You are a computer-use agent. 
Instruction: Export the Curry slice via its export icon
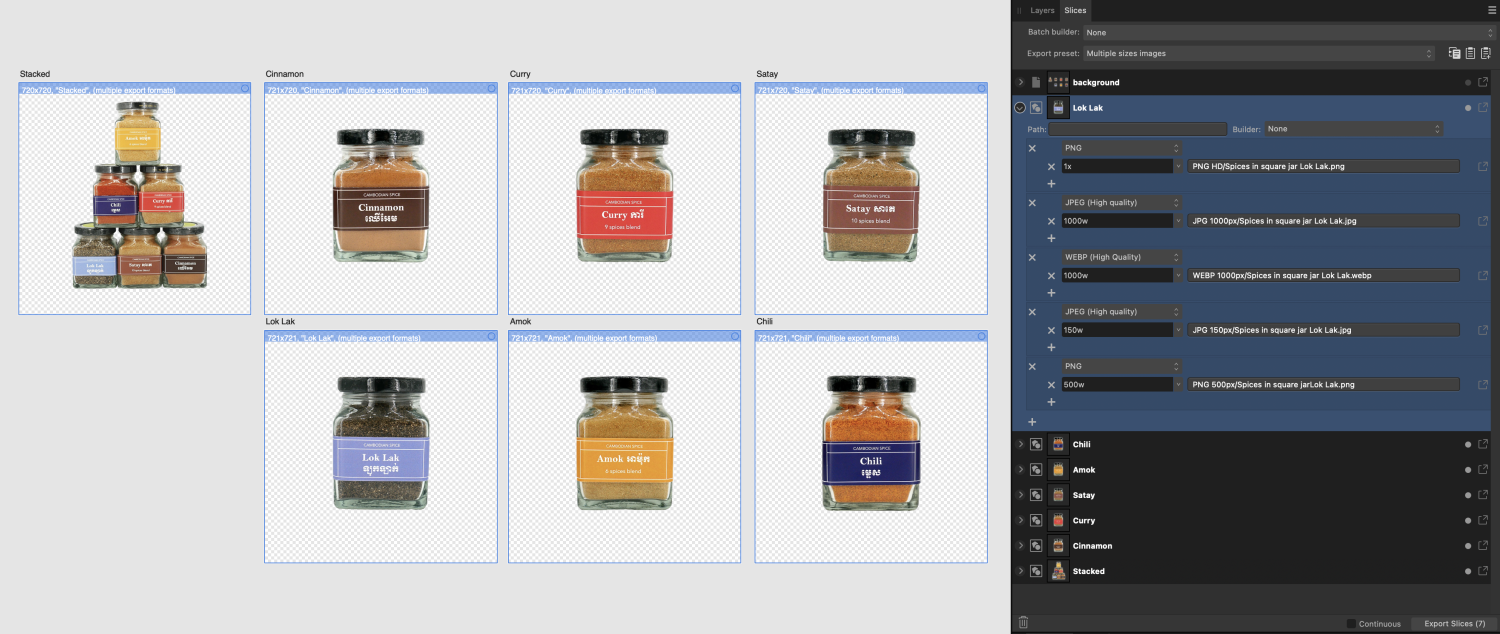tap(1483, 521)
